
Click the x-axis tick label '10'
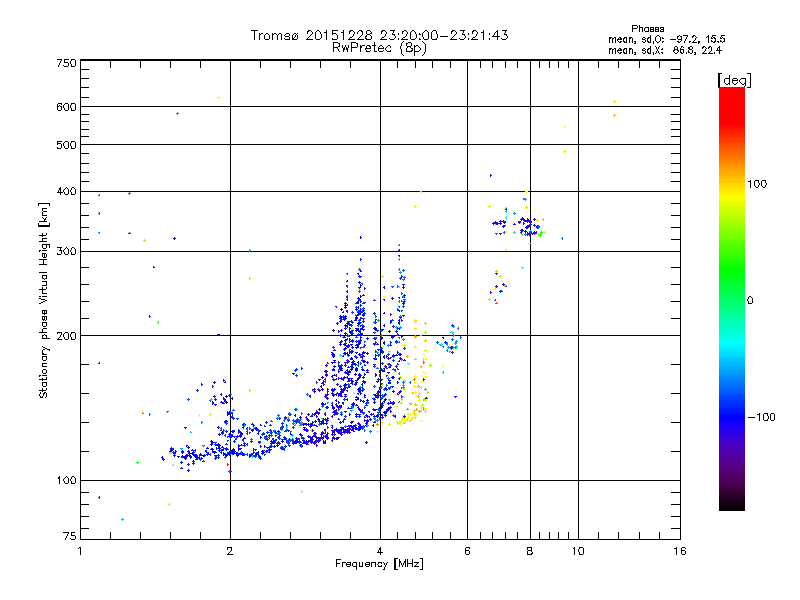coord(578,551)
